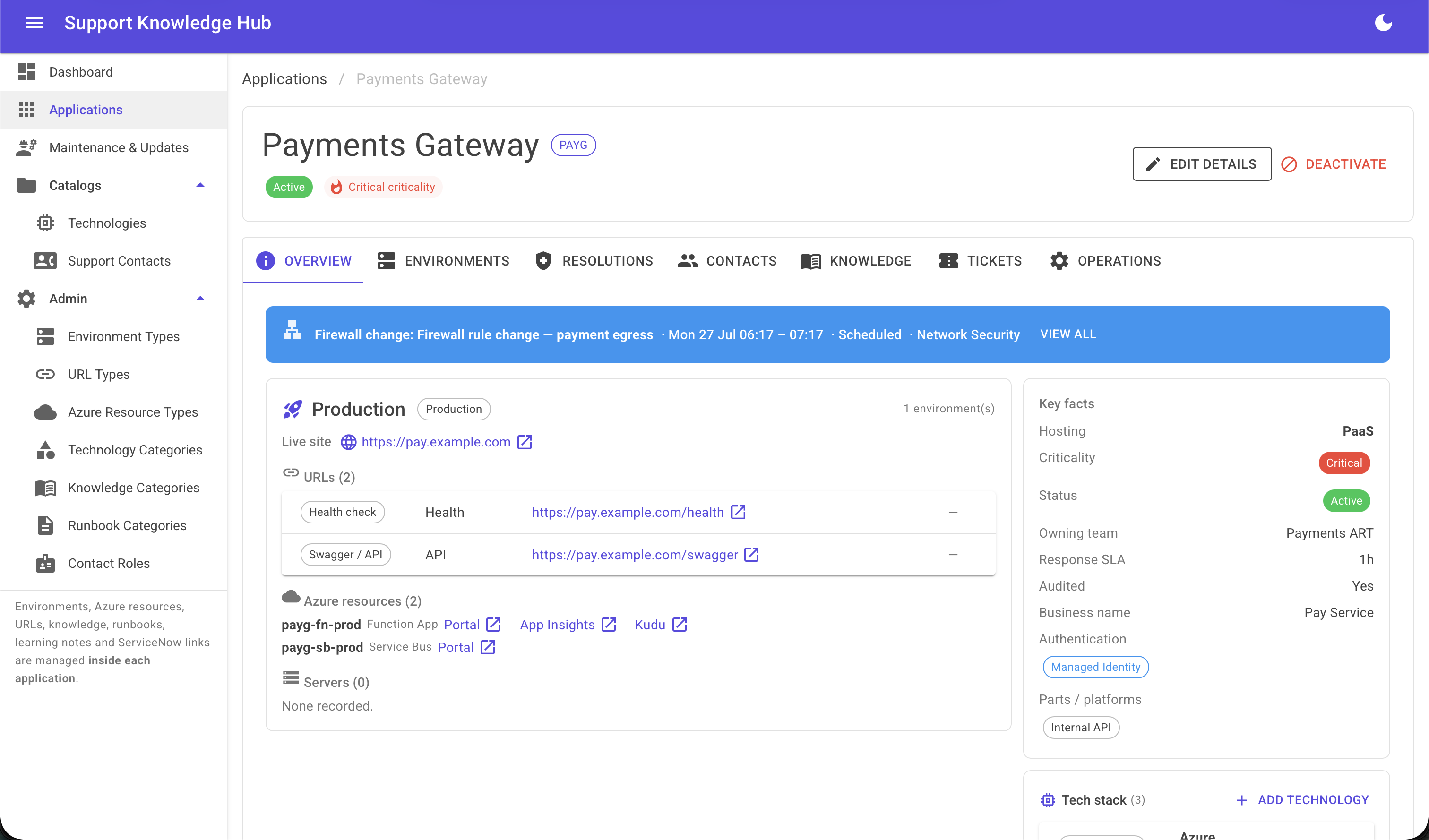
Task: Open App Insights link for payg-fn-prod
Action: click(x=557, y=624)
